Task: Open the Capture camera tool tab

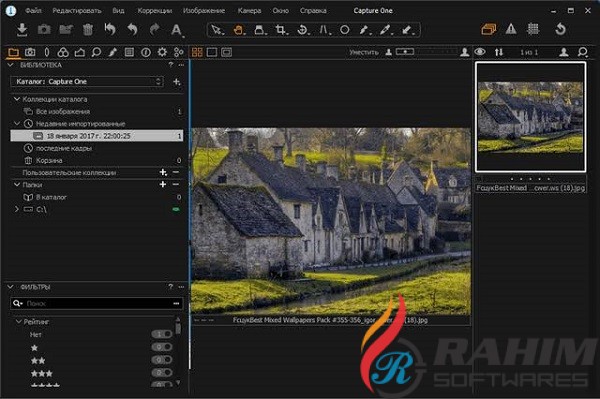Action: pyautogui.click(x=30, y=52)
